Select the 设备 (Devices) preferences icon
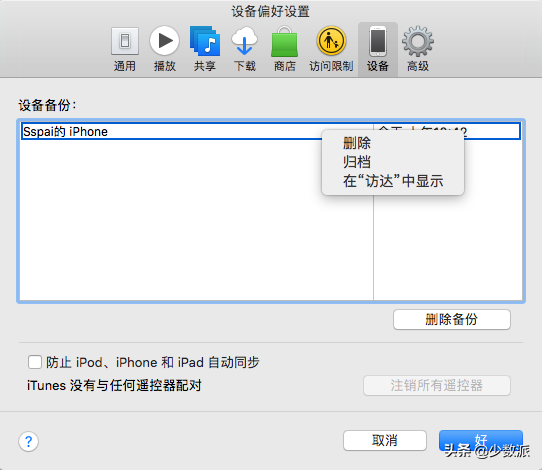 tap(378, 49)
